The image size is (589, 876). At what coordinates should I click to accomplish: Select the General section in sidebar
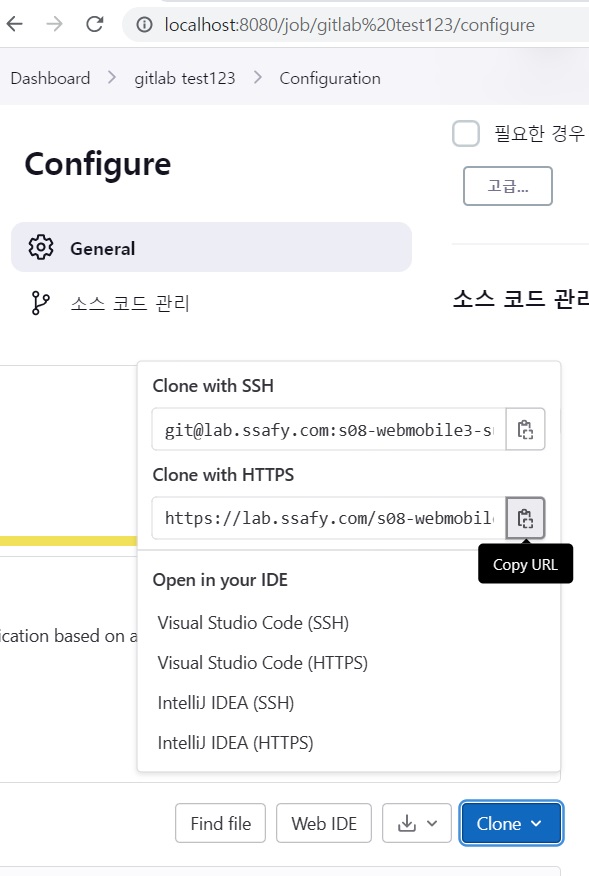(211, 247)
